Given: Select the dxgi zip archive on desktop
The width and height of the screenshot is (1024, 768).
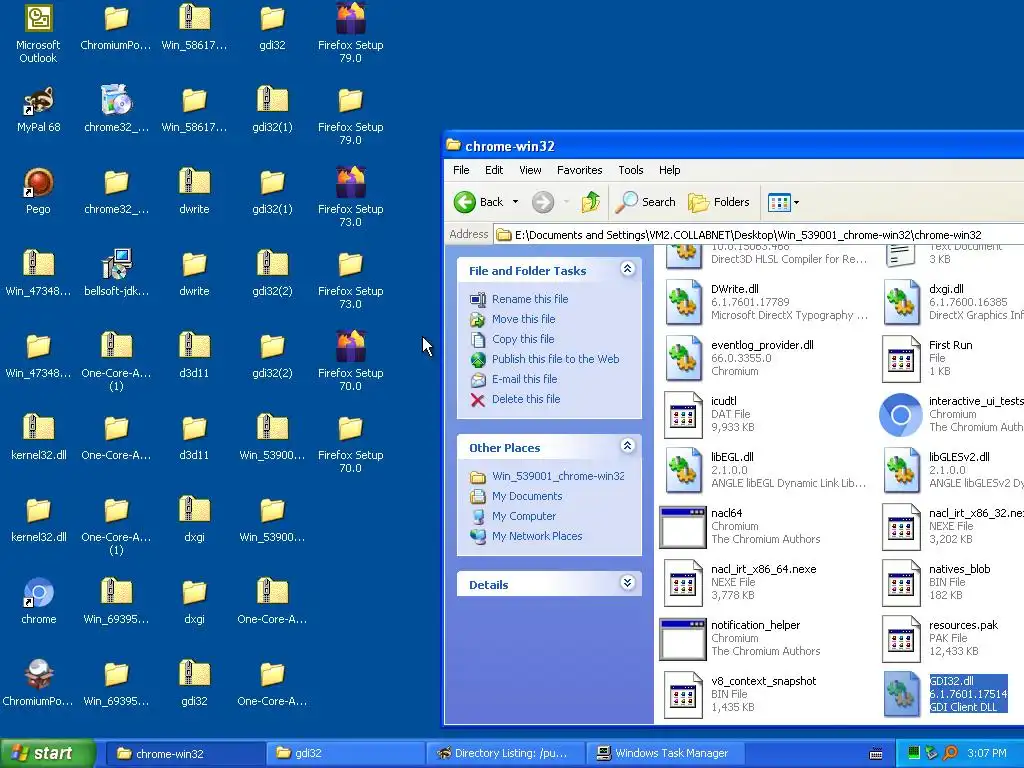Looking at the screenshot, I should pyautogui.click(x=194, y=520).
